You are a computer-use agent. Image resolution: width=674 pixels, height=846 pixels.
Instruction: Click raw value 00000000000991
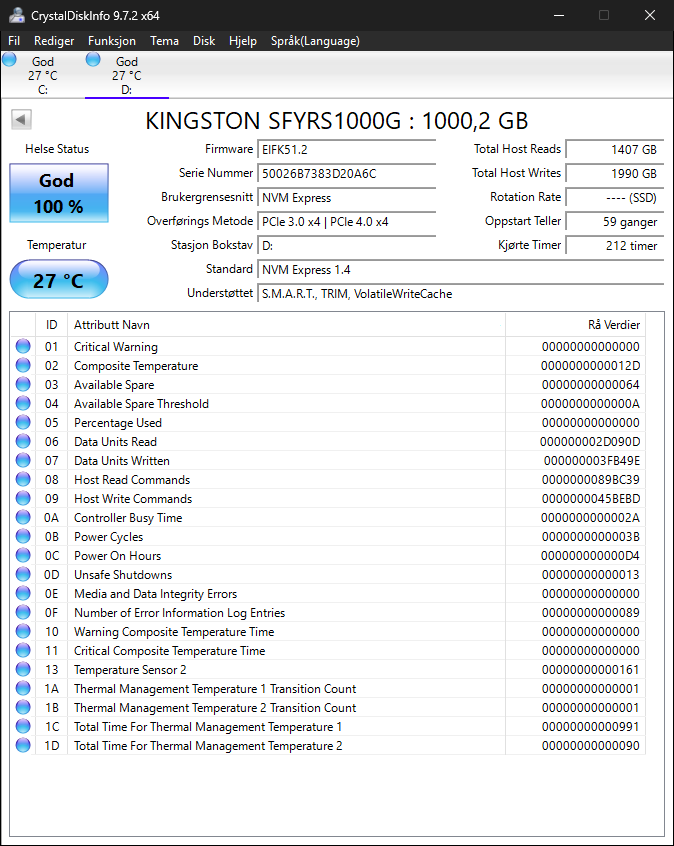click(590, 727)
